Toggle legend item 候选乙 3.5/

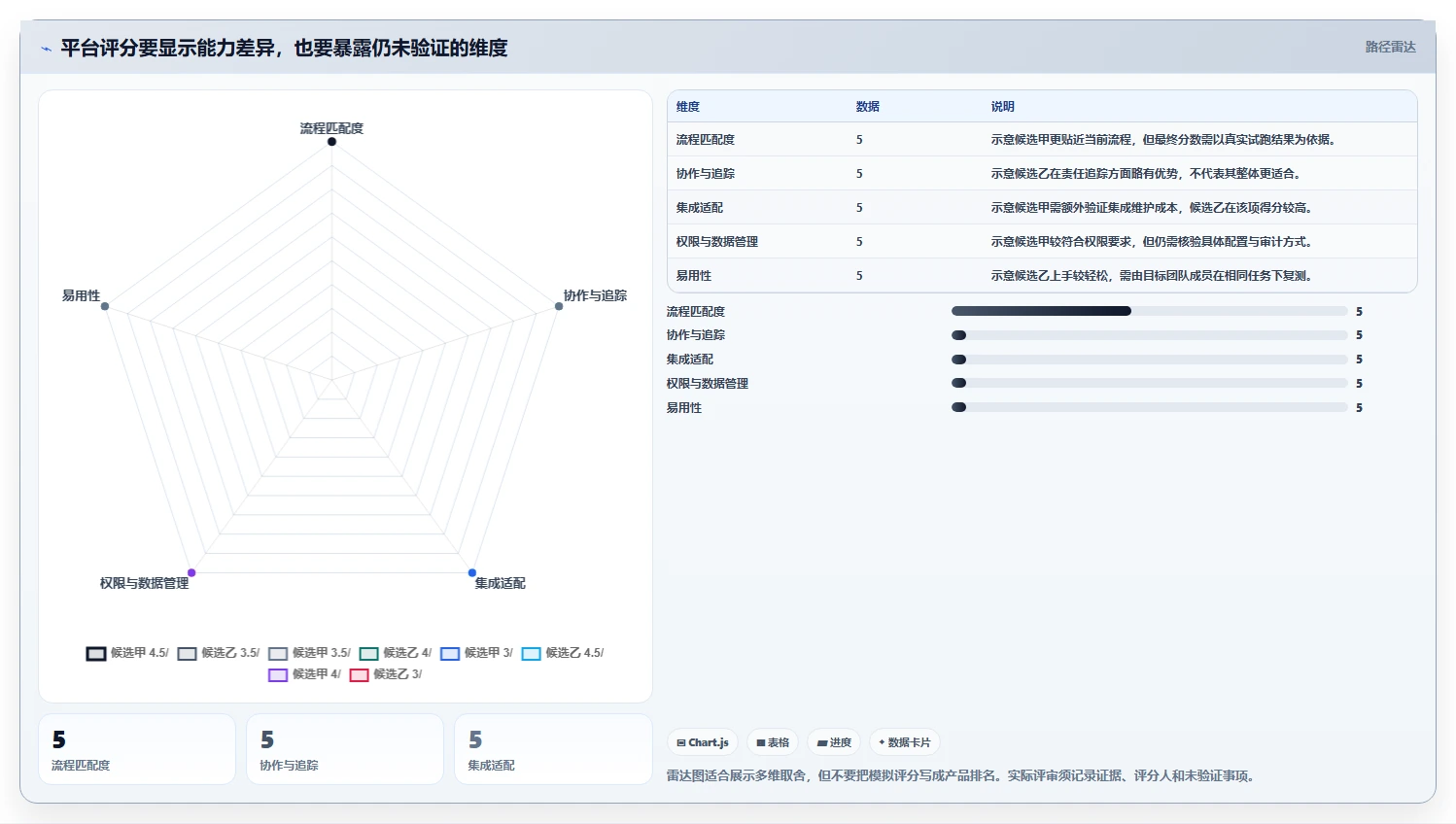(219, 653)
